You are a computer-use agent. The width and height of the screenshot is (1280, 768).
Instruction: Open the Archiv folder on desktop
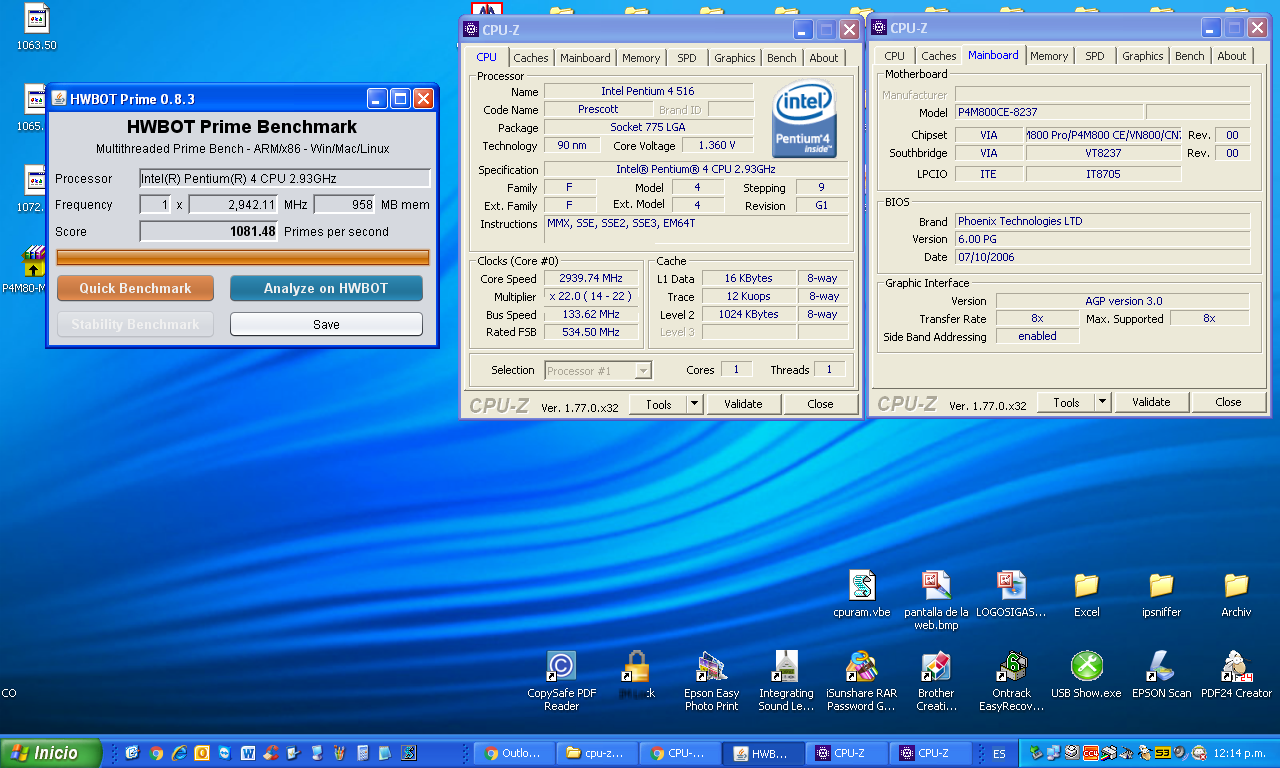1236,594
